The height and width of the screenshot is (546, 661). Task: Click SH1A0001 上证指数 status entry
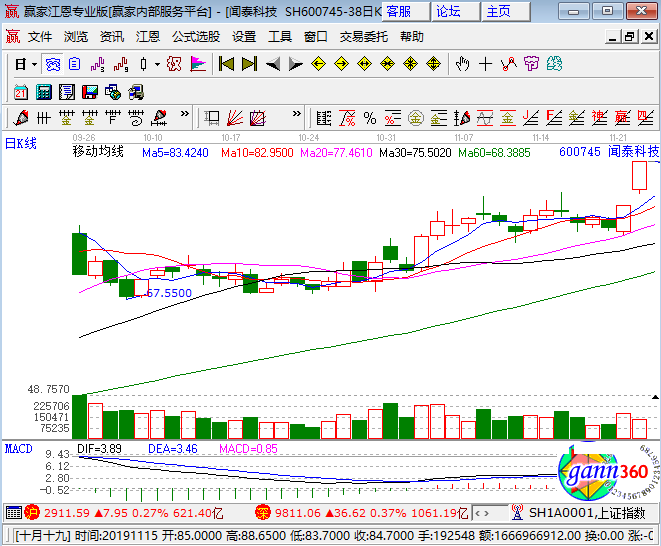(587, 513)
